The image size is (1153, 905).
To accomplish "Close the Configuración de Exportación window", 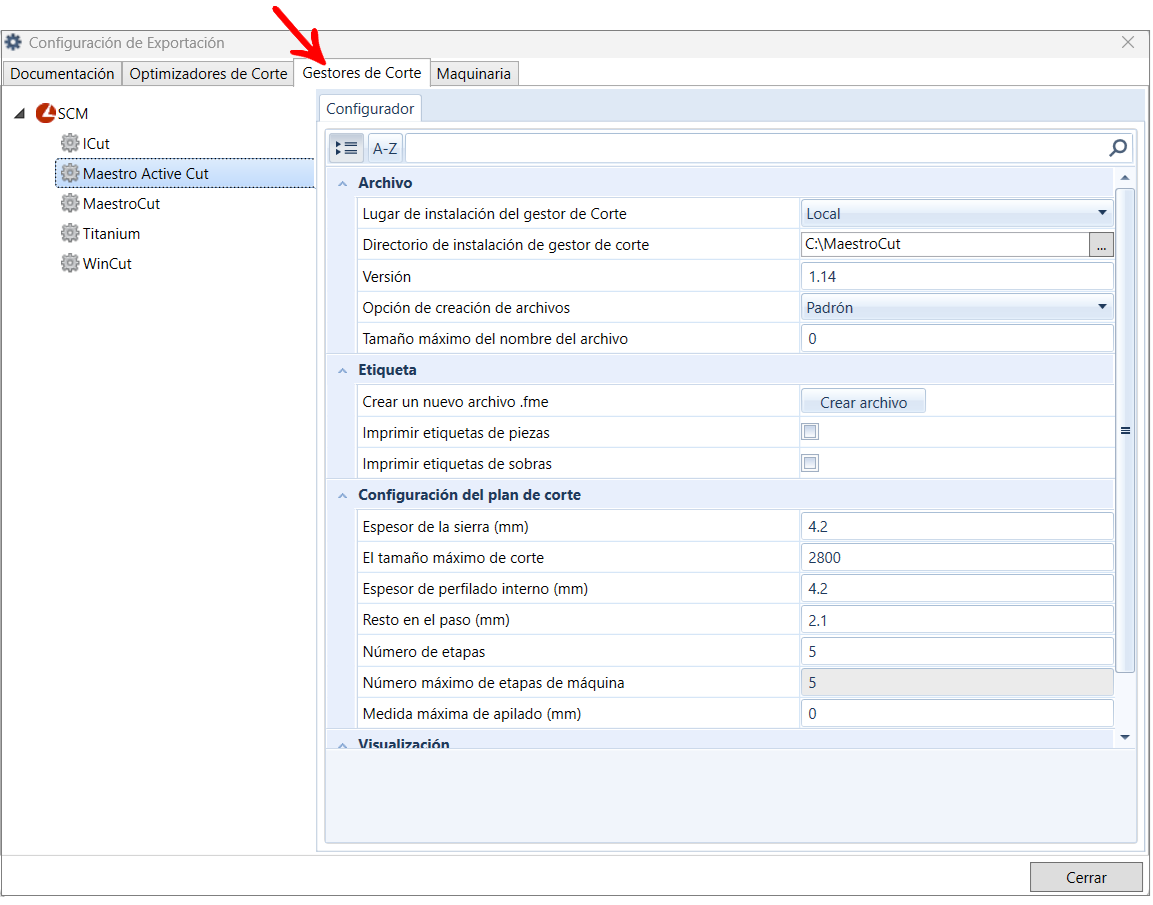I will click(1128, 43).
